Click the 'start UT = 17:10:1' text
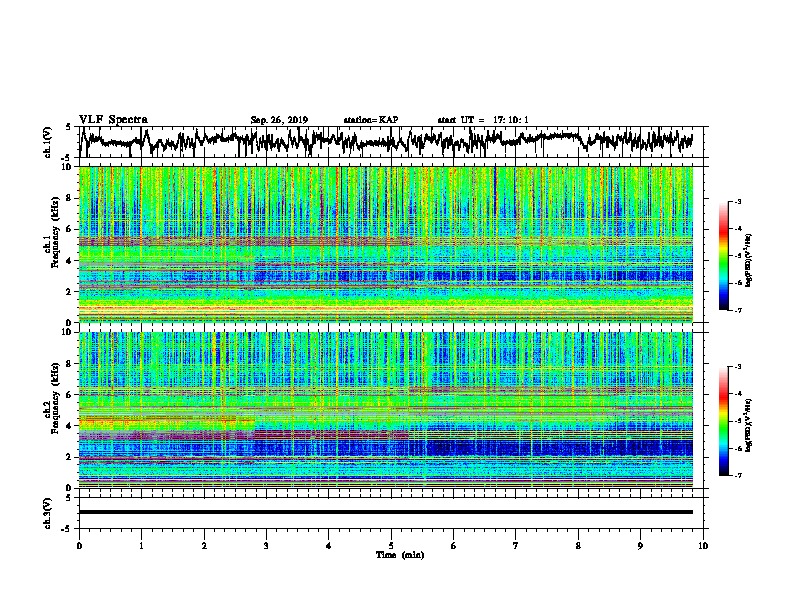Screen dimensions: 792x612 point(483,120)
